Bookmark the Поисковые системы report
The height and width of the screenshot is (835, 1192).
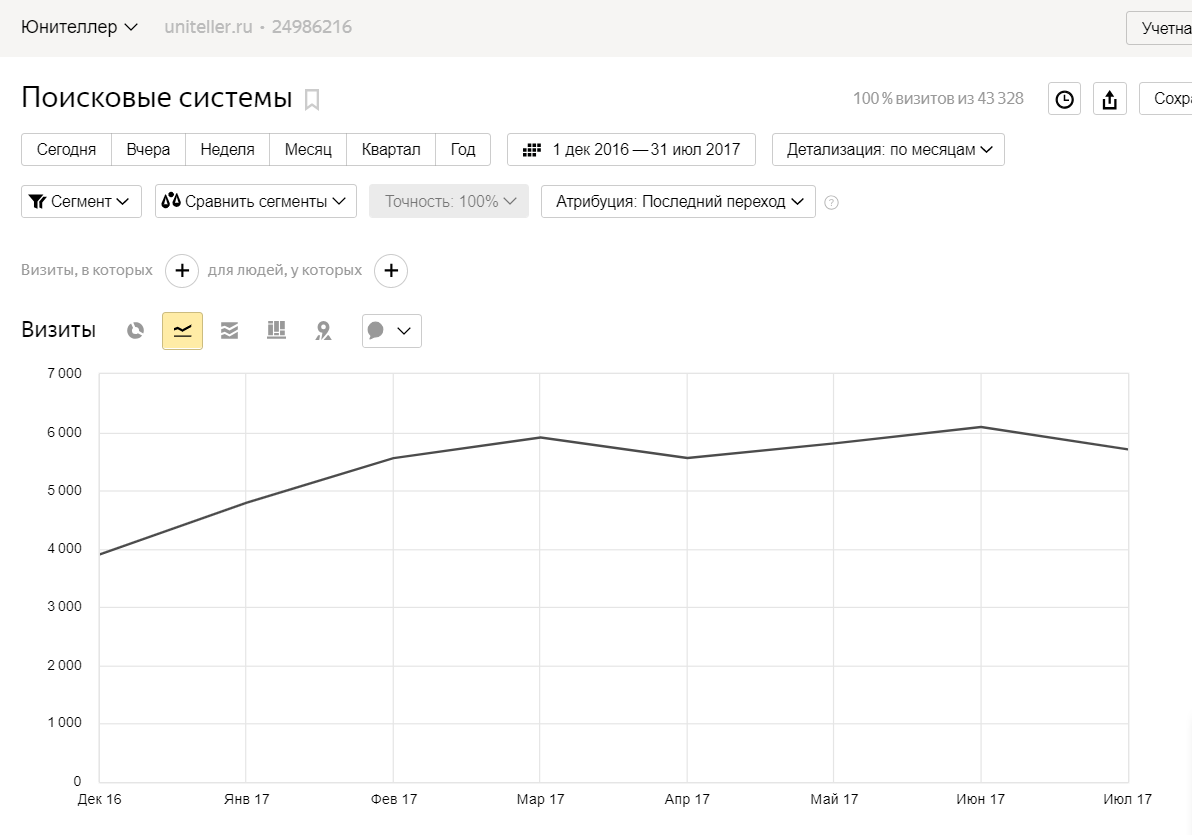[x=312, y=100]
